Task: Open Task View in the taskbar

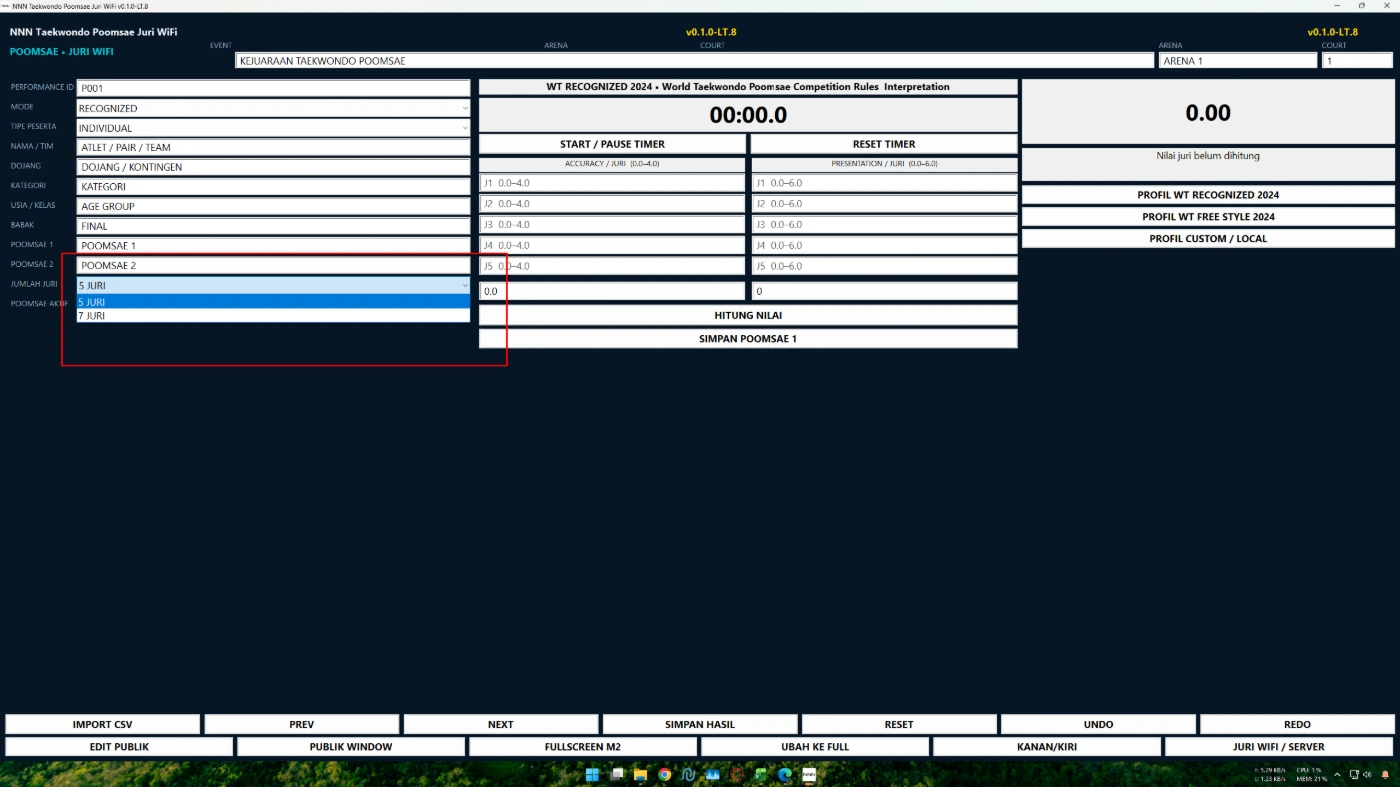Action: (616, 774)
